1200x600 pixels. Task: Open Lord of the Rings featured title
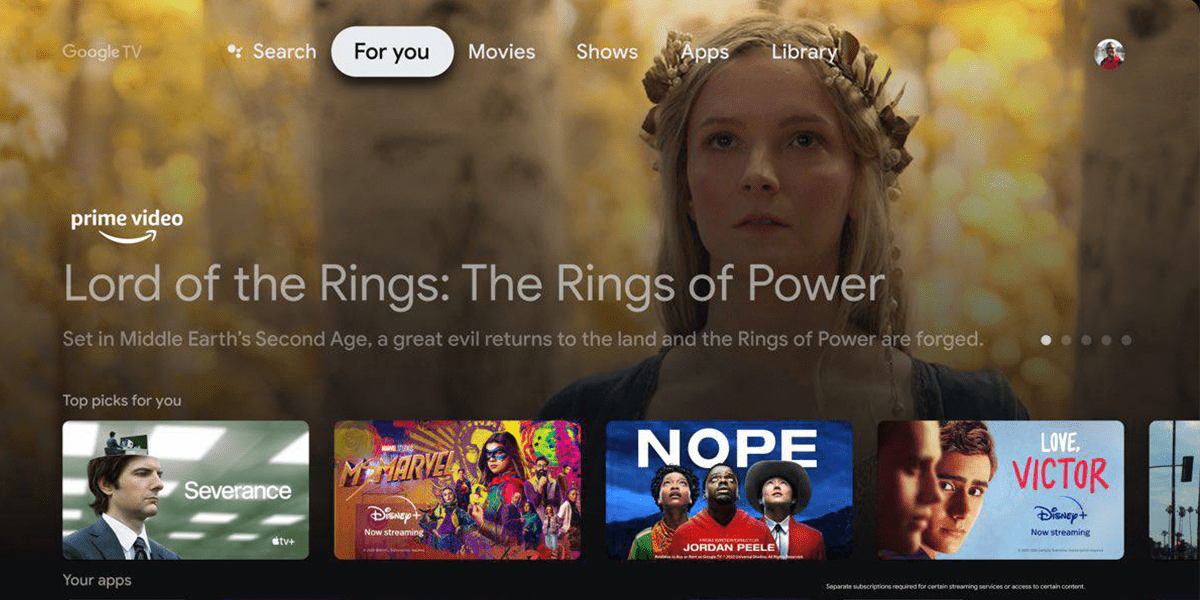[x=474, y=284]
